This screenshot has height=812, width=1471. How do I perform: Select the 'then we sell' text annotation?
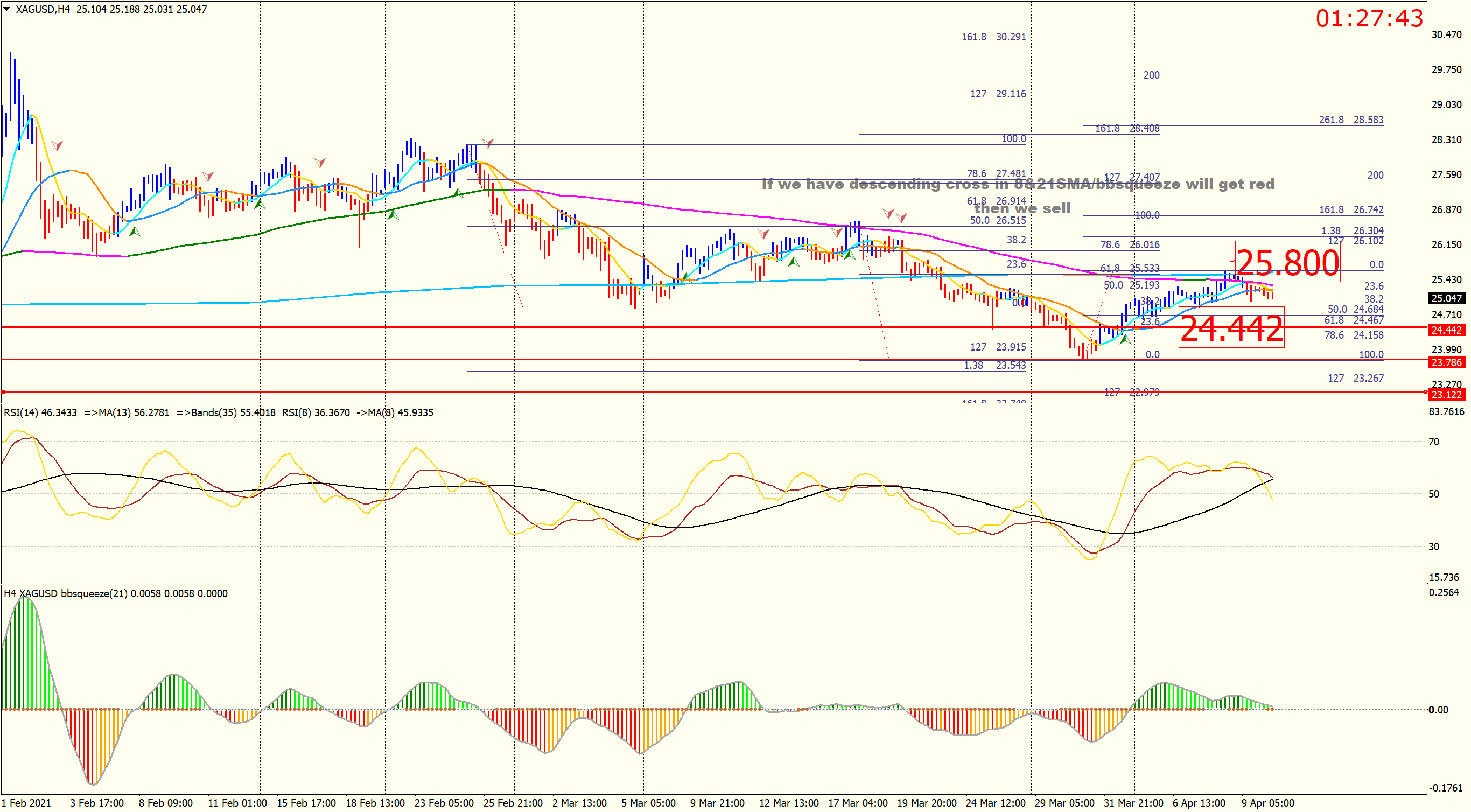tap(1022, 208)
